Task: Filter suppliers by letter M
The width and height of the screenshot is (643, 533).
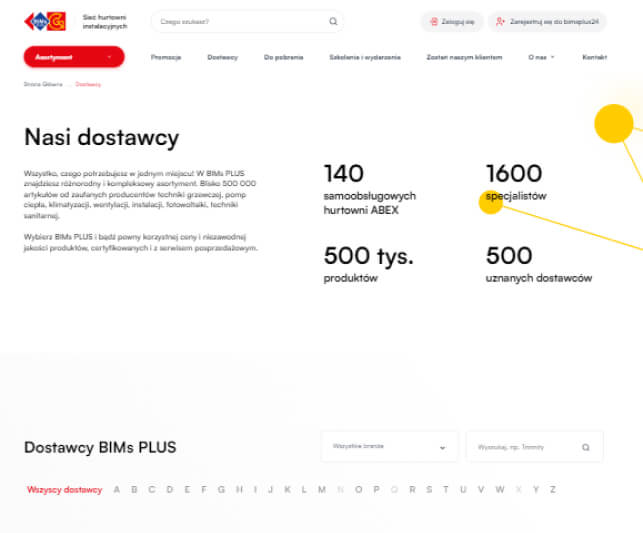Action: [x=322, y=490]
